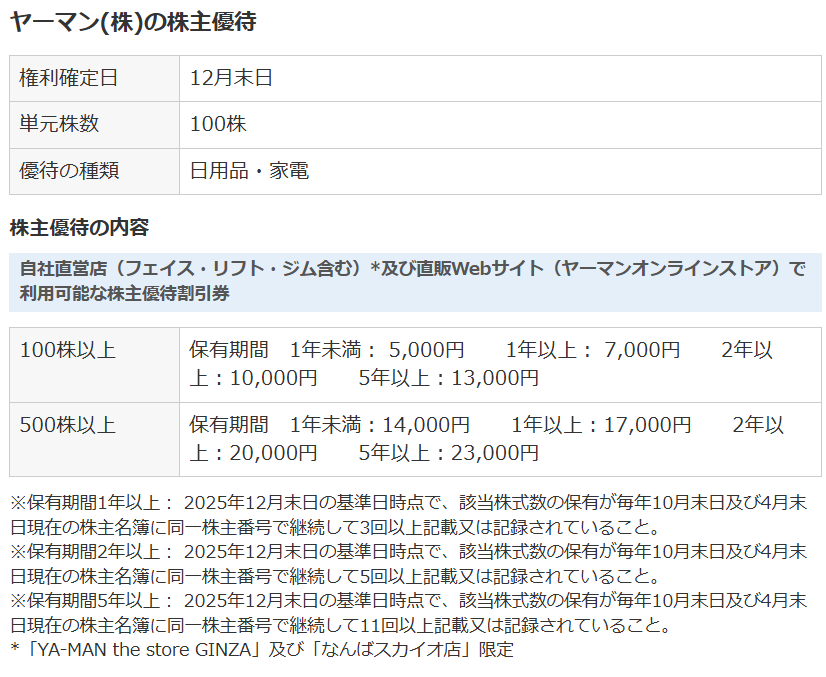Click the 100株 unit share value
826x677 pixels.
[218, 124]
